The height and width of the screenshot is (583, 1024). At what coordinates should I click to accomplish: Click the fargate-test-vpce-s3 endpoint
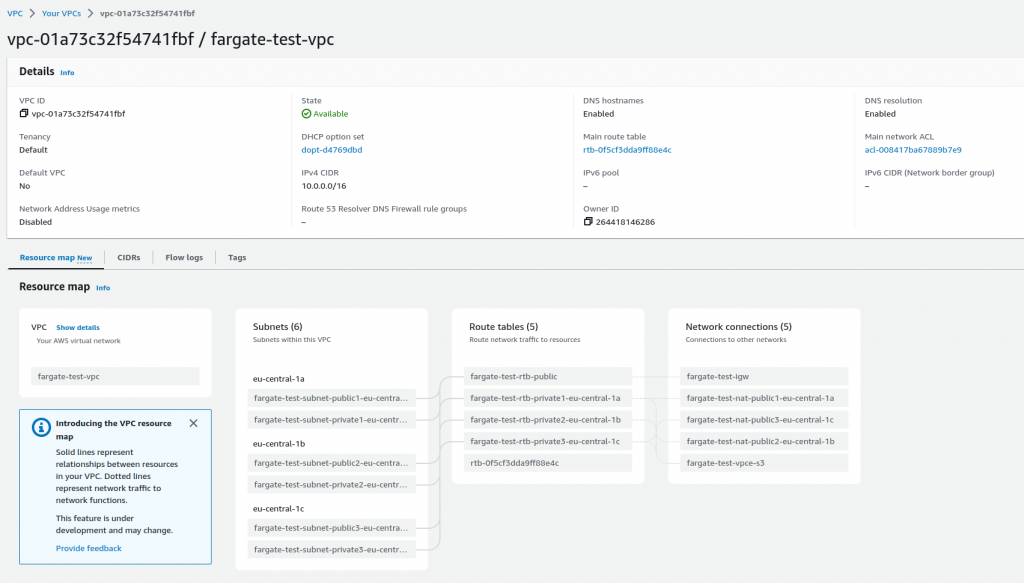[x=764, y=462]
